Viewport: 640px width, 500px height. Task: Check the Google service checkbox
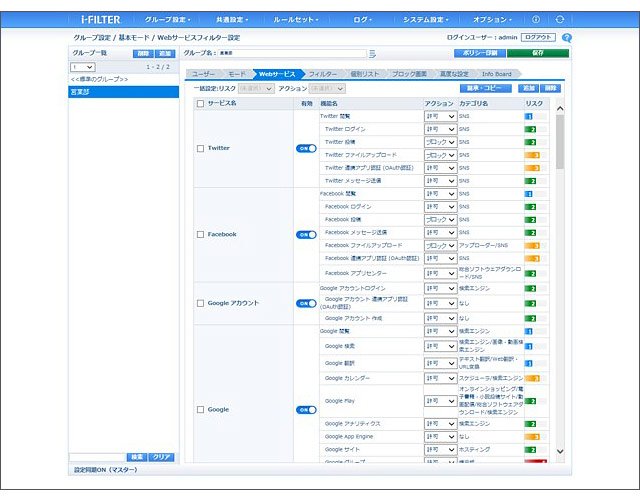click(200, 410)
